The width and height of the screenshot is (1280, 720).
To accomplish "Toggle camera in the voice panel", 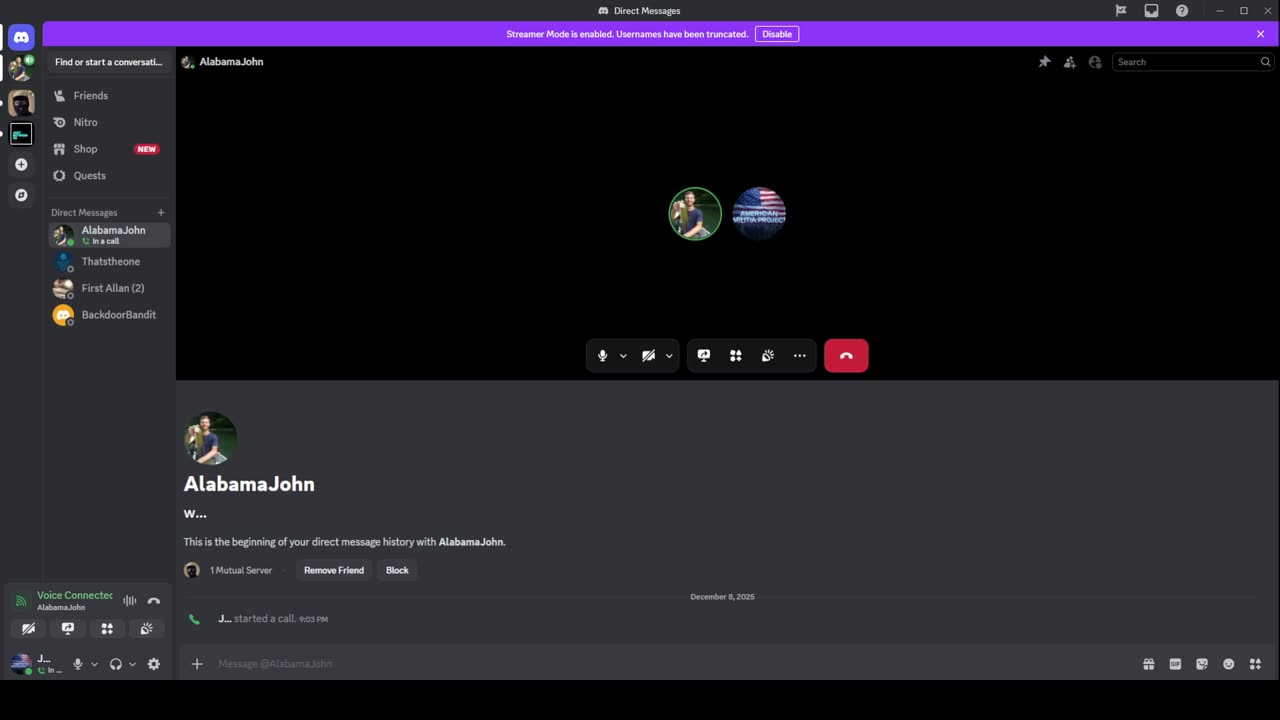I will pos(29,629).
